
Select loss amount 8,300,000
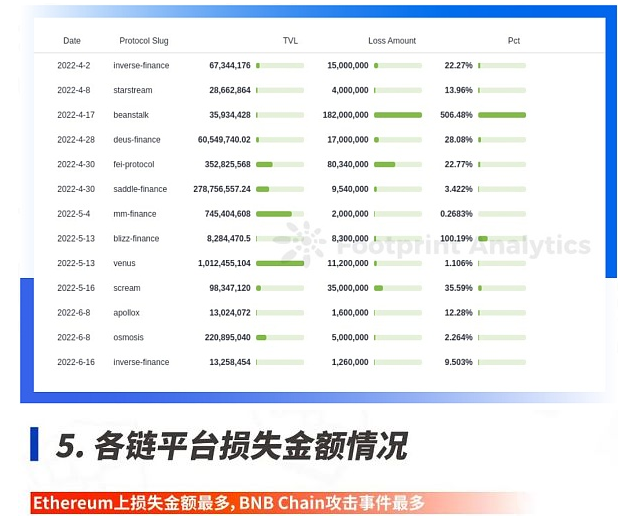click(350, 239)
